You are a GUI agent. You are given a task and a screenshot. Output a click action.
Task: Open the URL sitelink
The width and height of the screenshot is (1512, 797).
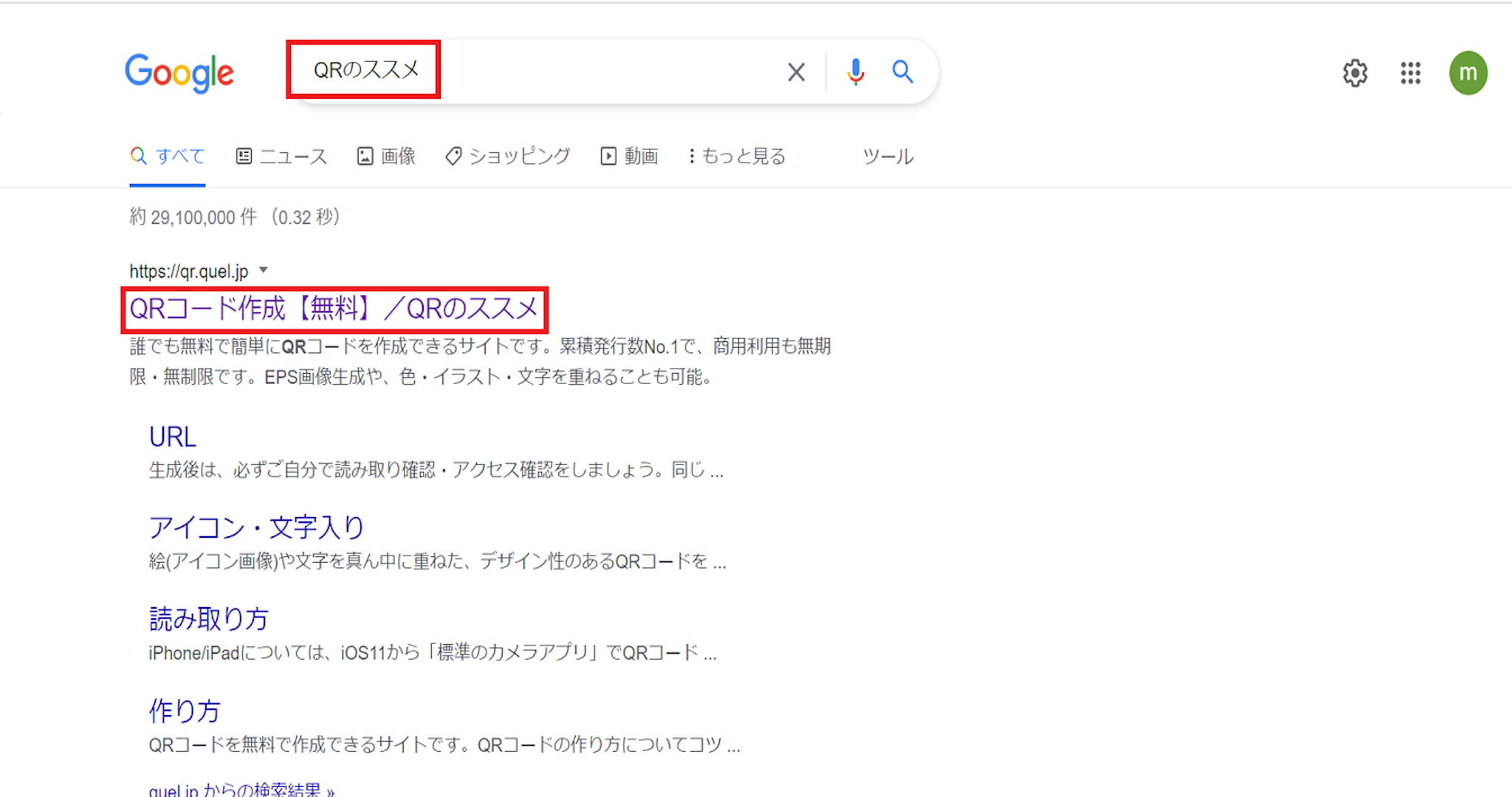[173, 437]
